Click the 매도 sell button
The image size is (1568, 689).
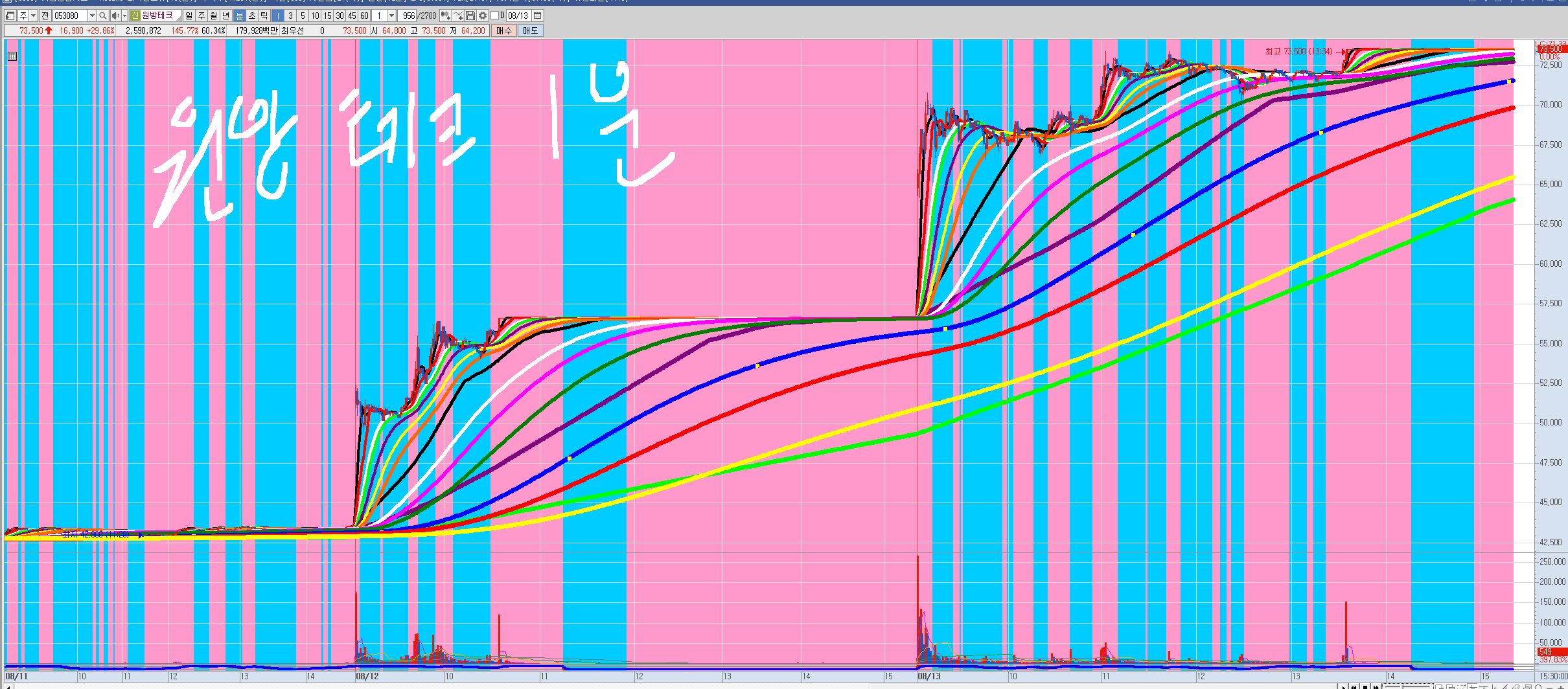point(530,30)
